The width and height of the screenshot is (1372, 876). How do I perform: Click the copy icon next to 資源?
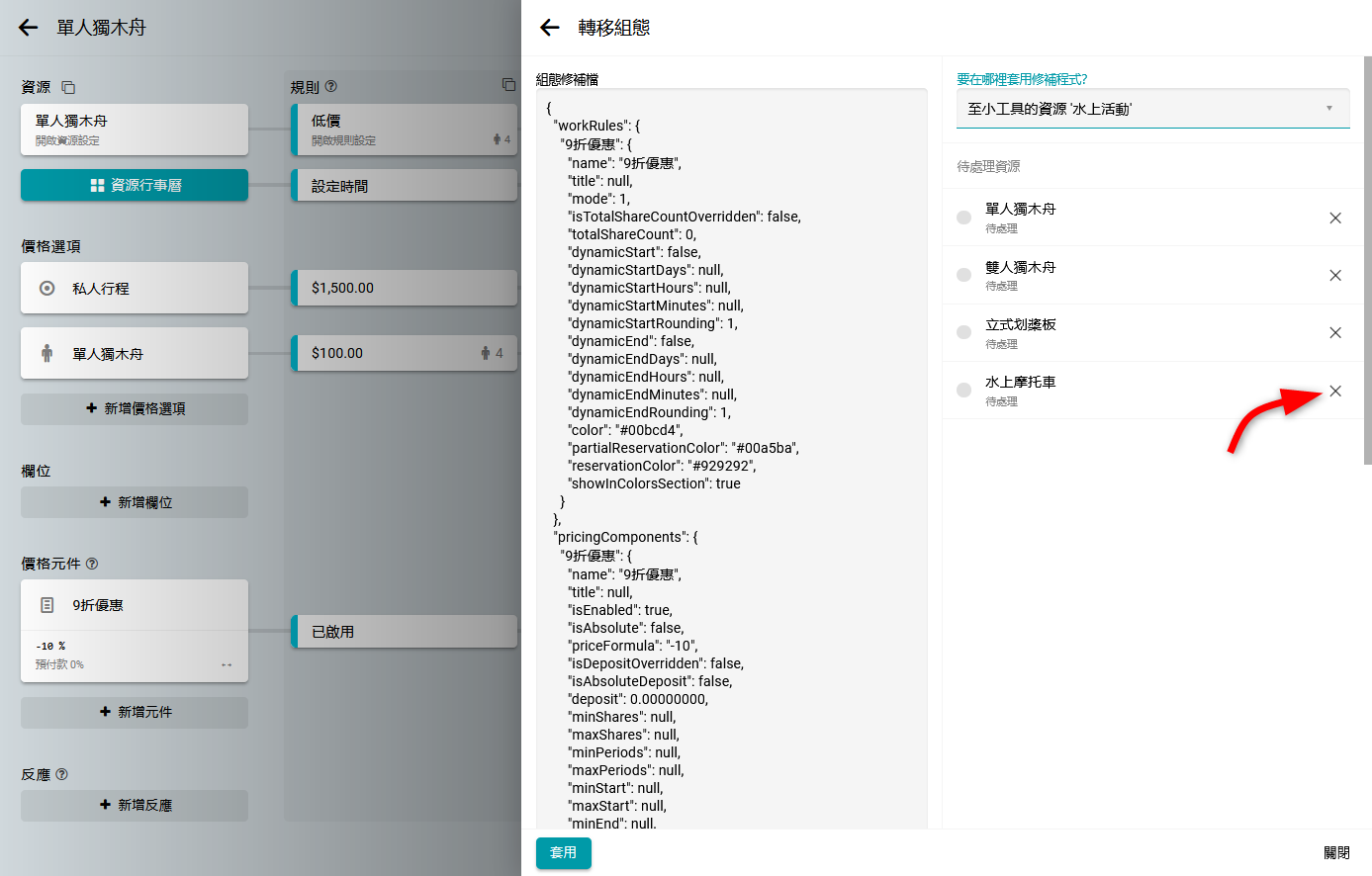68,87
